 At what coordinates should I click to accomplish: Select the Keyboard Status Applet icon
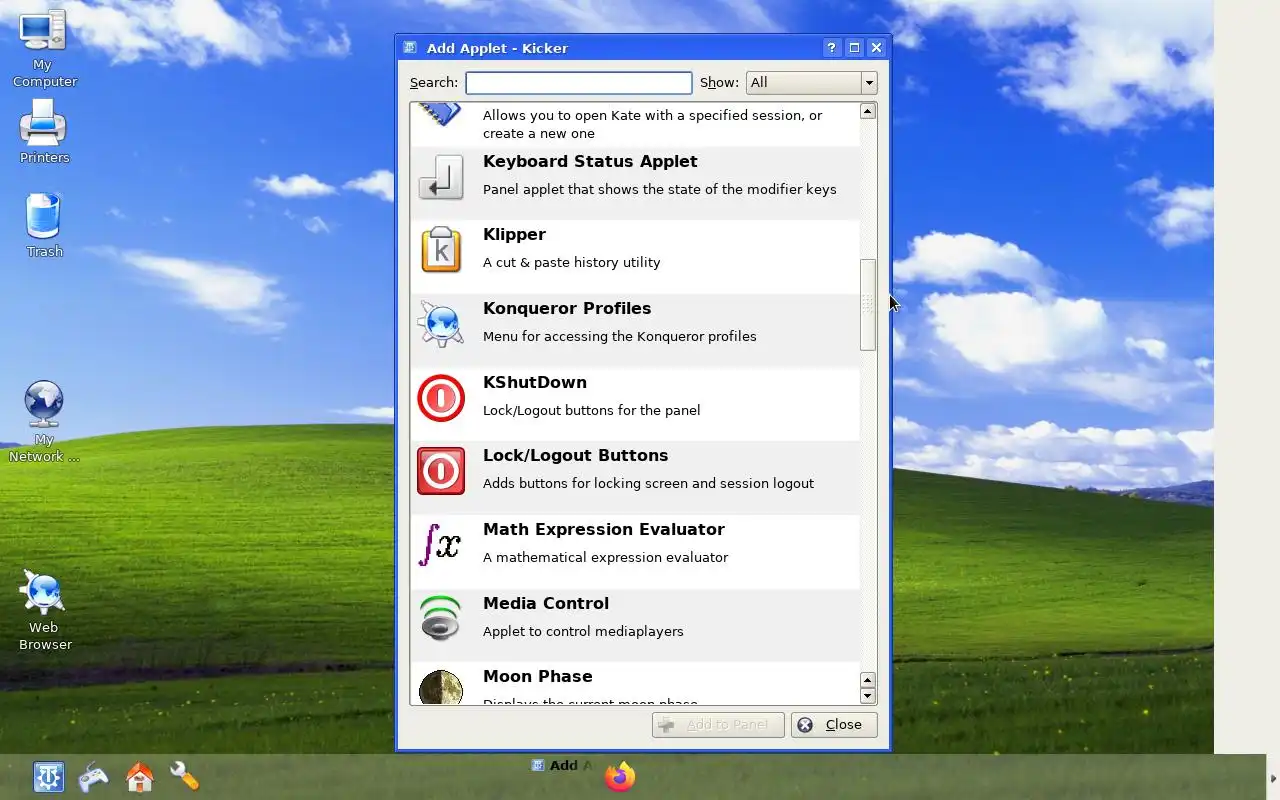click(x=441, y=177)
